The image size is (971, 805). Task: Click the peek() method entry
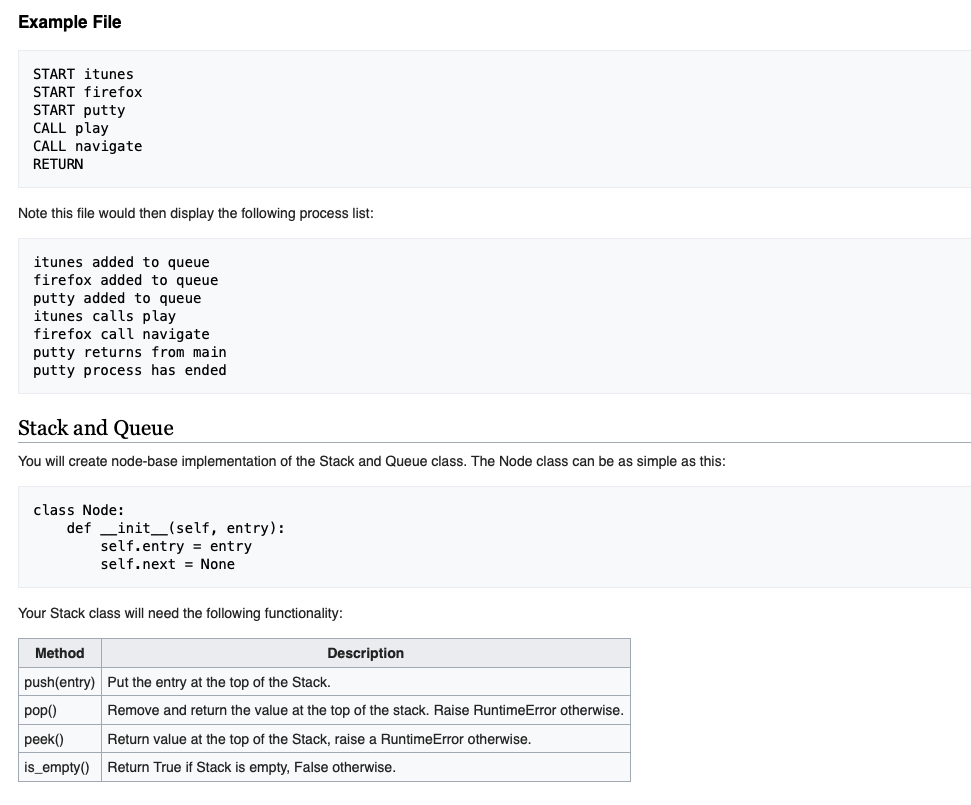(42, 738)
